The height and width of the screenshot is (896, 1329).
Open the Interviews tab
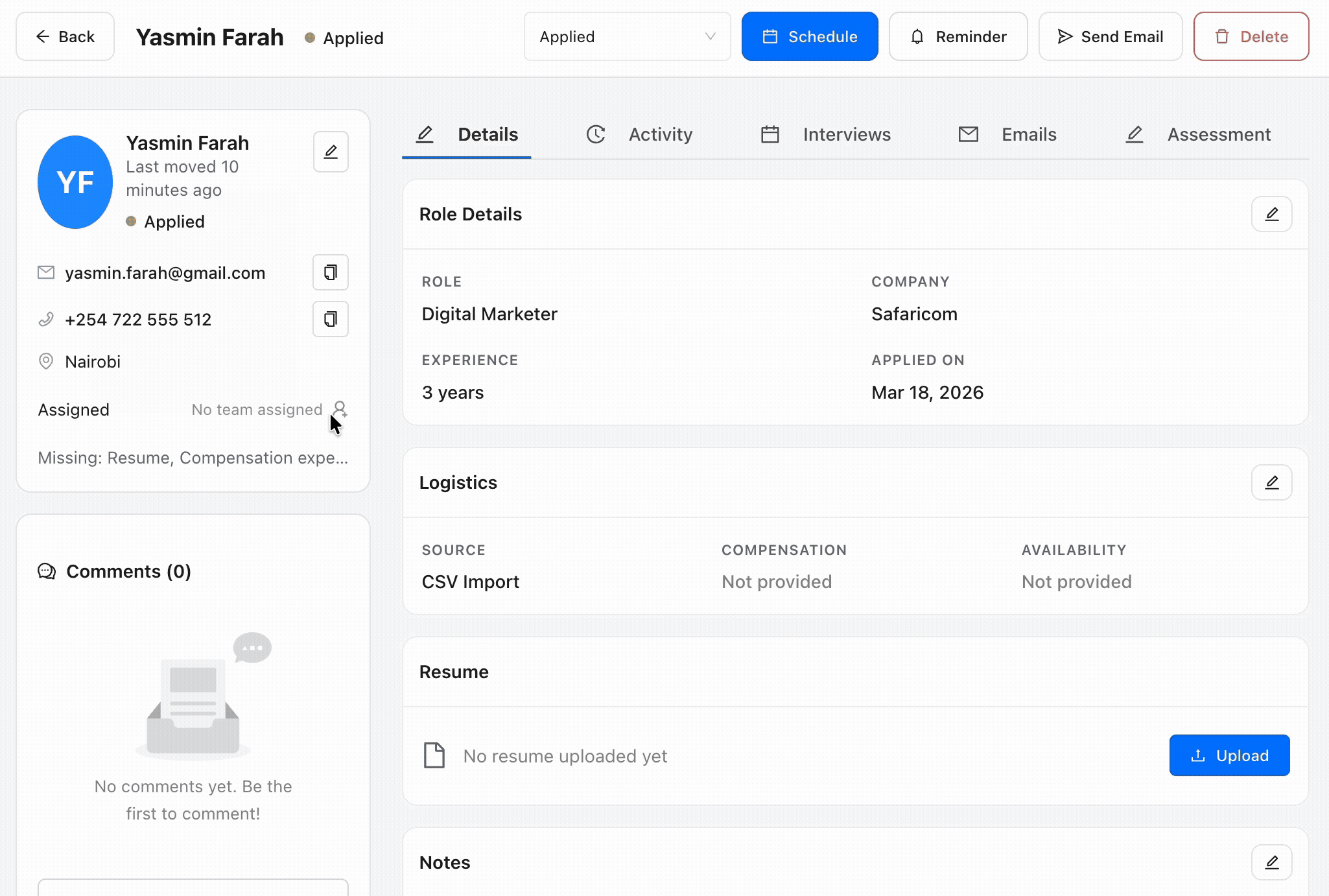825,134
